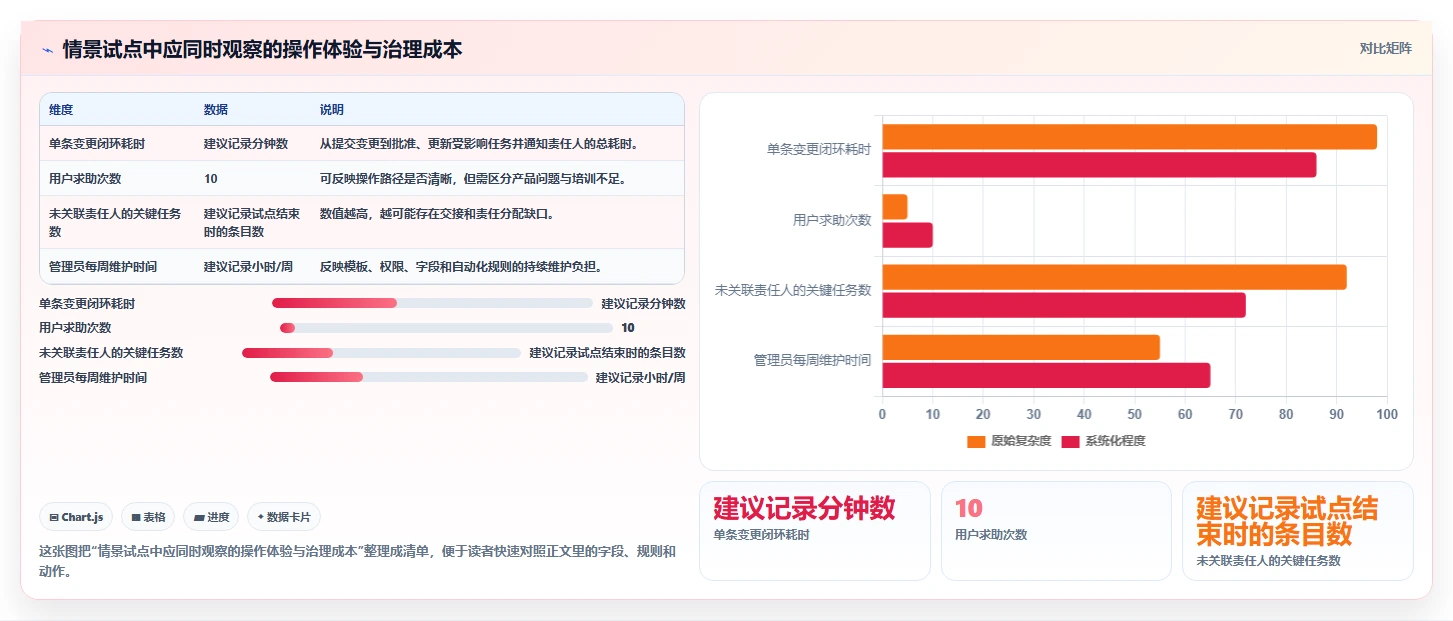Screen dimensions: 1453x621
Task: Click the 用户求助次数 progress bar
Action: tap(446, 328)
